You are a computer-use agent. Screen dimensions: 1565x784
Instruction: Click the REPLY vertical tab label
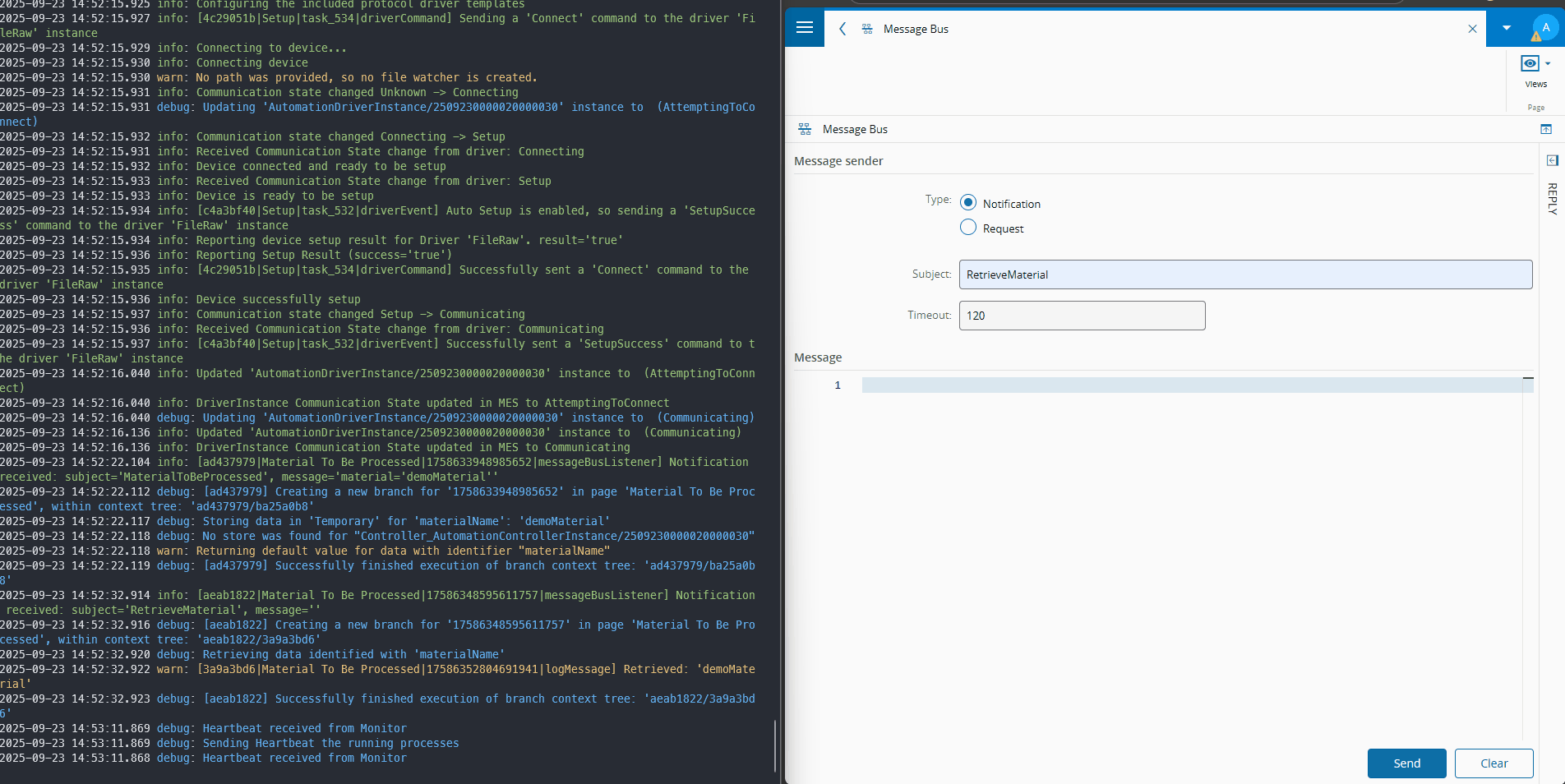click(x=1552, y=199)
